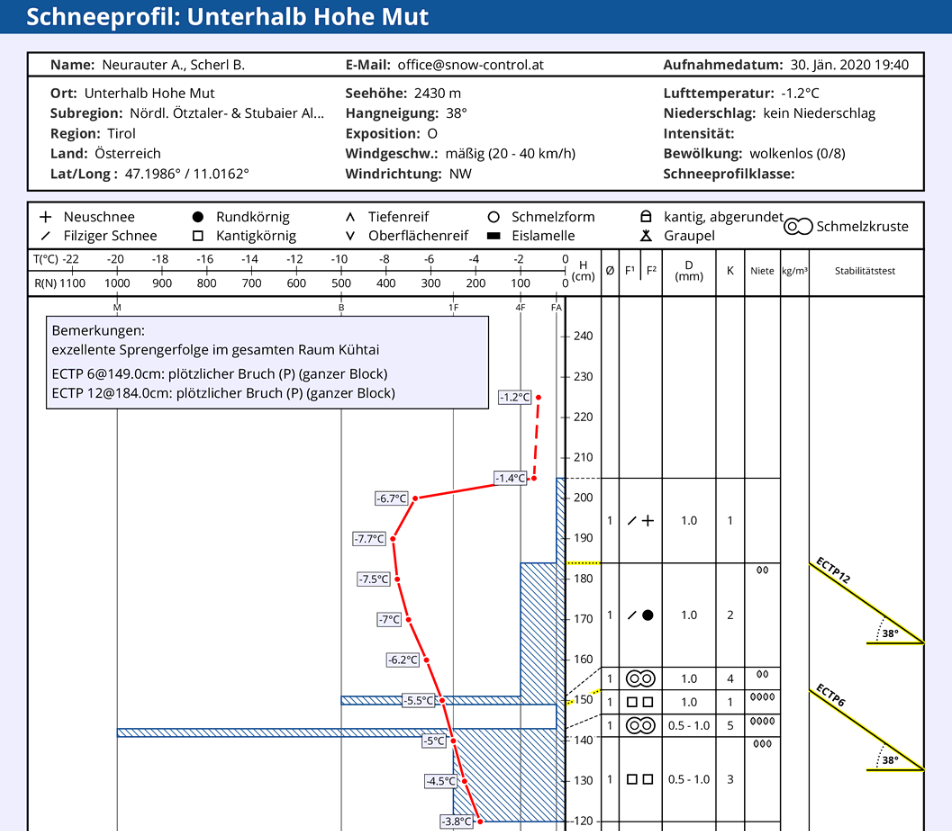Click the Windrichtung value NW
Screen dimensions: 952x831
pos(460,174)
